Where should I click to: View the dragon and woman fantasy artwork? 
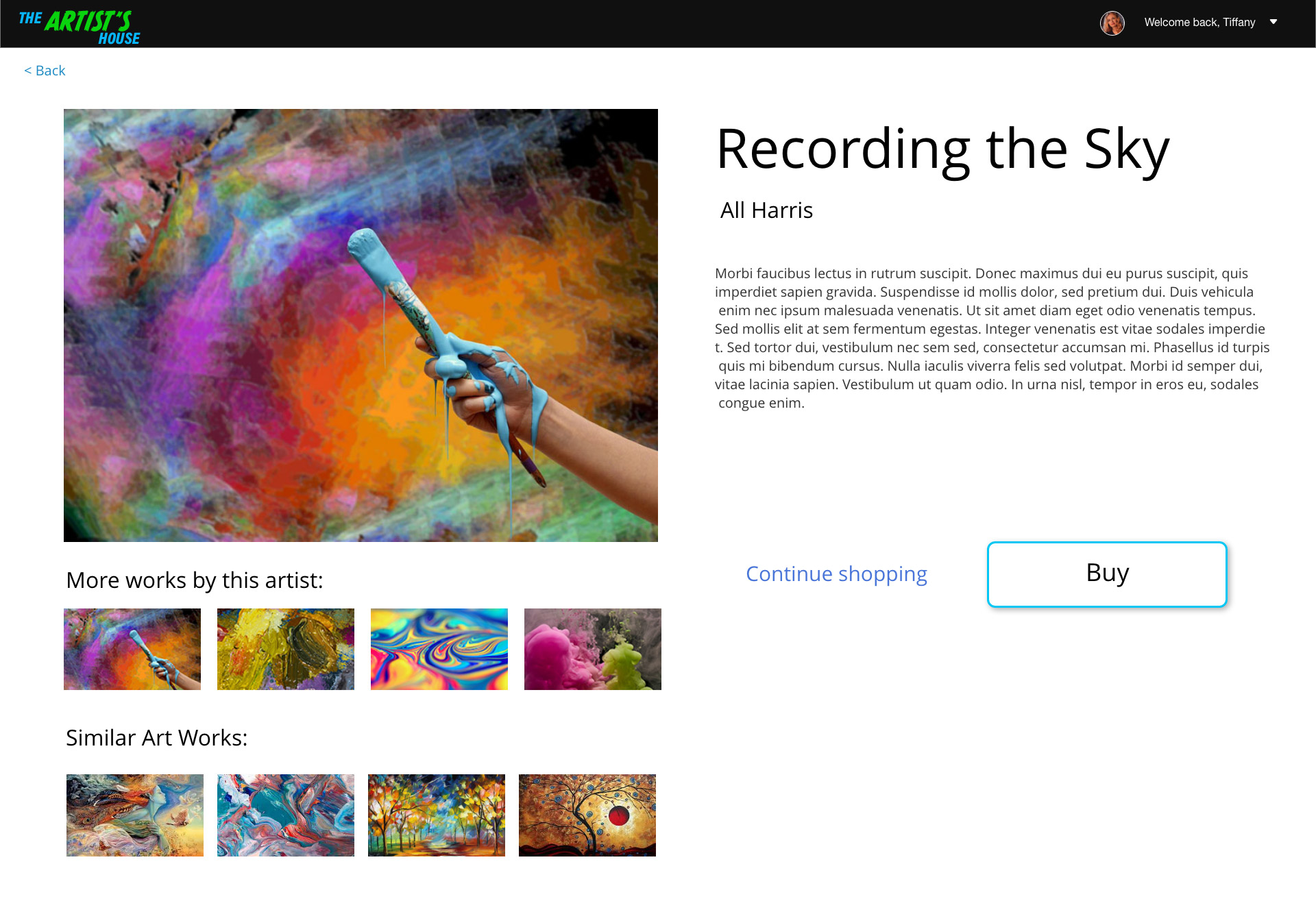[135, 815]
